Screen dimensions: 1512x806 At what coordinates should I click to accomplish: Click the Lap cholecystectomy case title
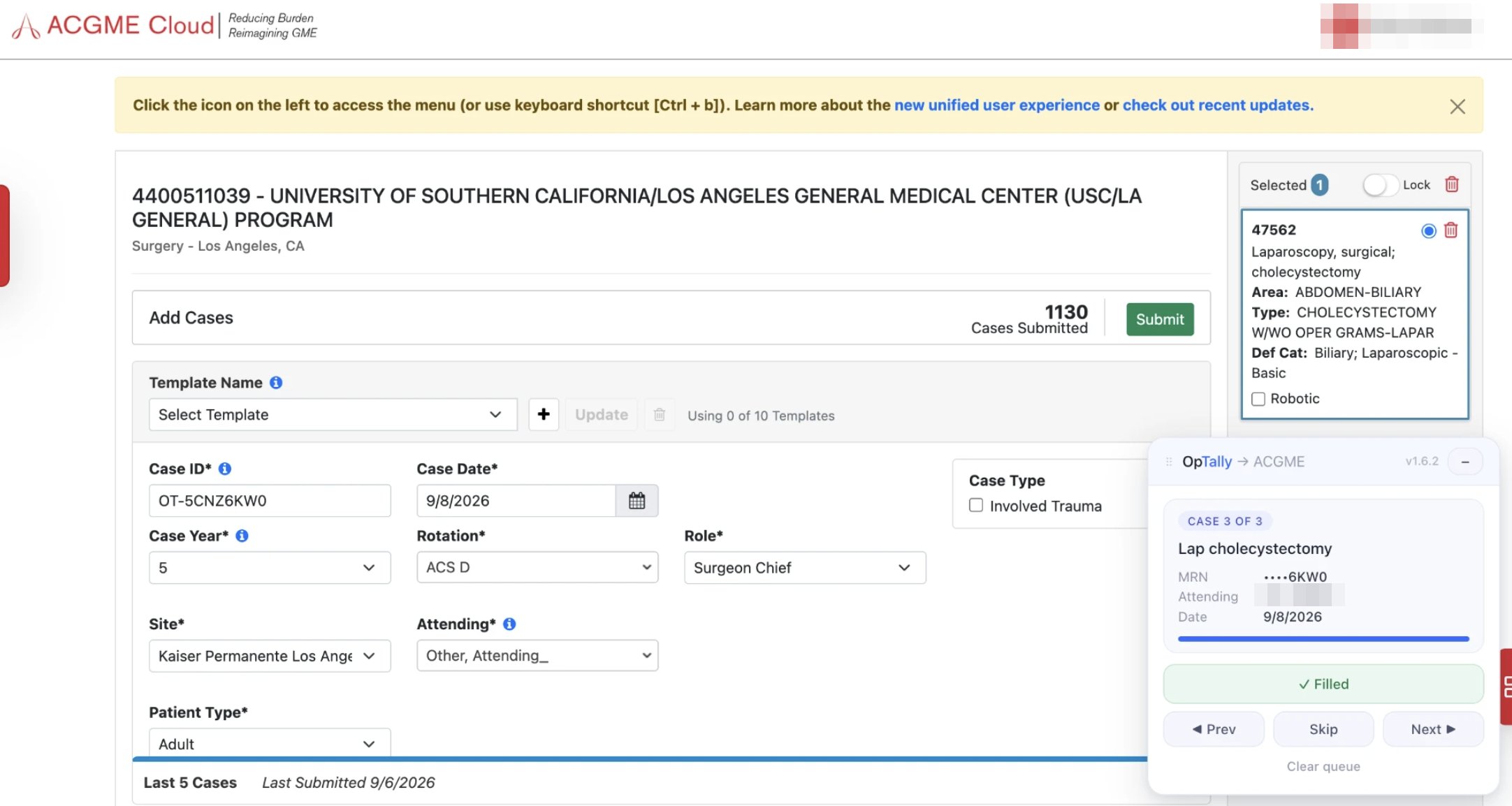pos(1255,548)
